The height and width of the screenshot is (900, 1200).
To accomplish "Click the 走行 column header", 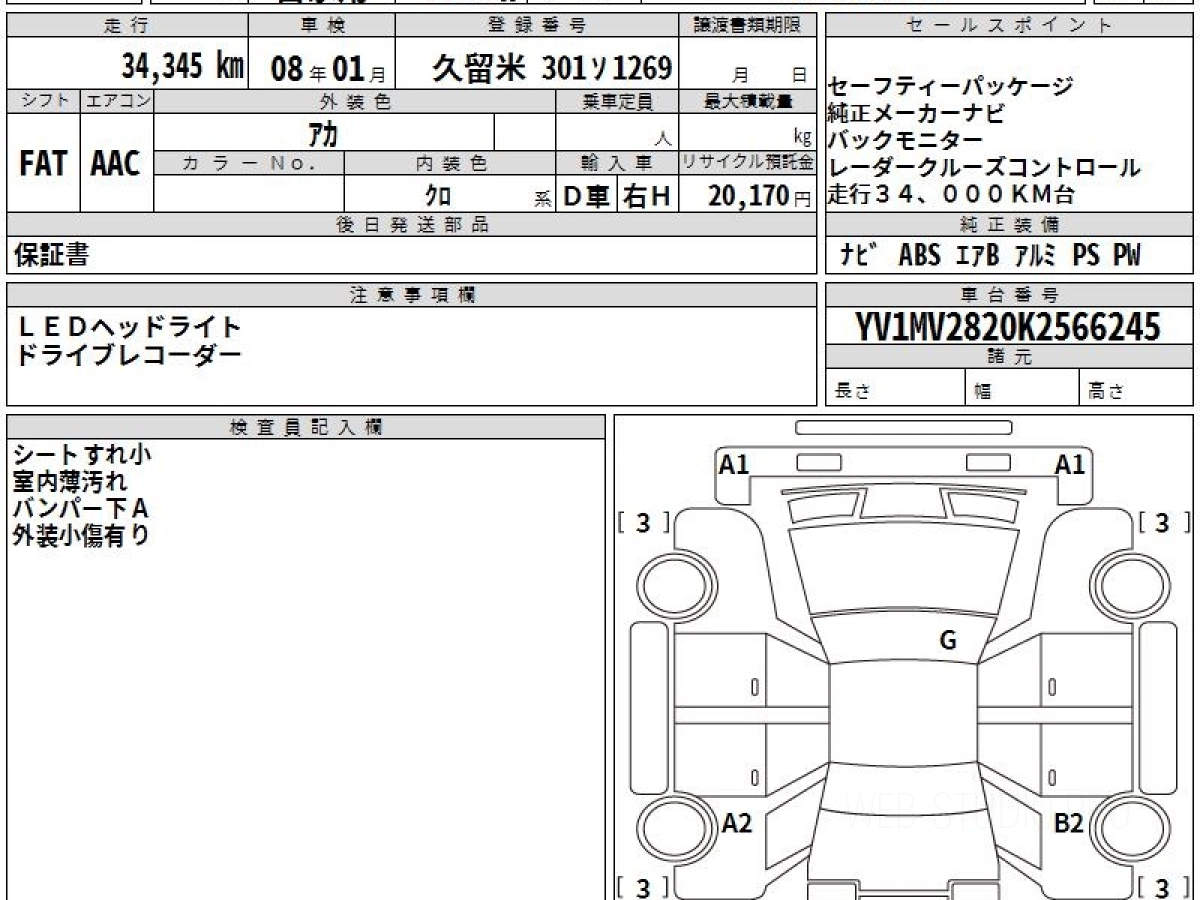I will click(127, 26).
